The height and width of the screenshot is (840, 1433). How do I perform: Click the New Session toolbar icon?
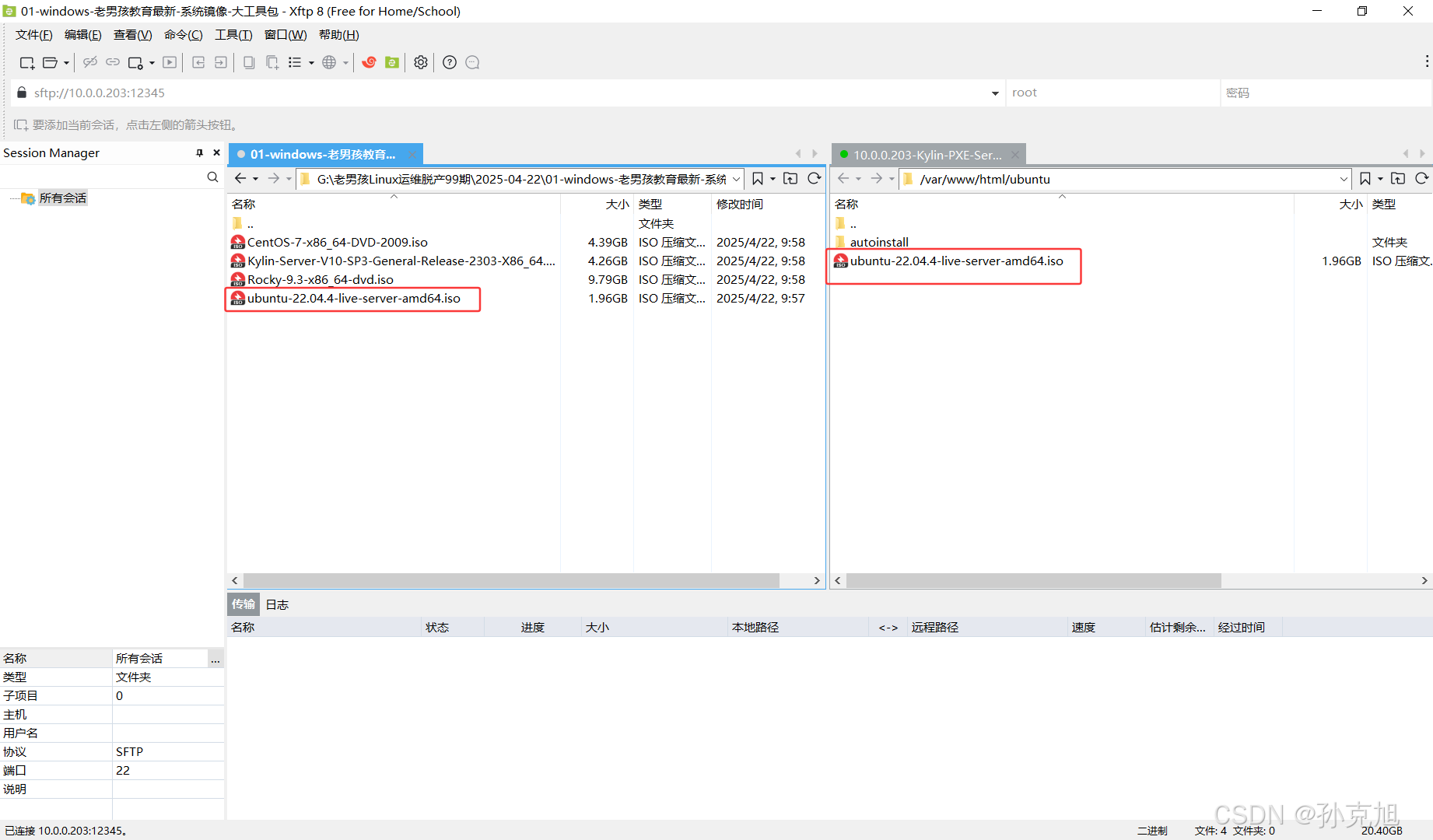click(x=27, y=63)
